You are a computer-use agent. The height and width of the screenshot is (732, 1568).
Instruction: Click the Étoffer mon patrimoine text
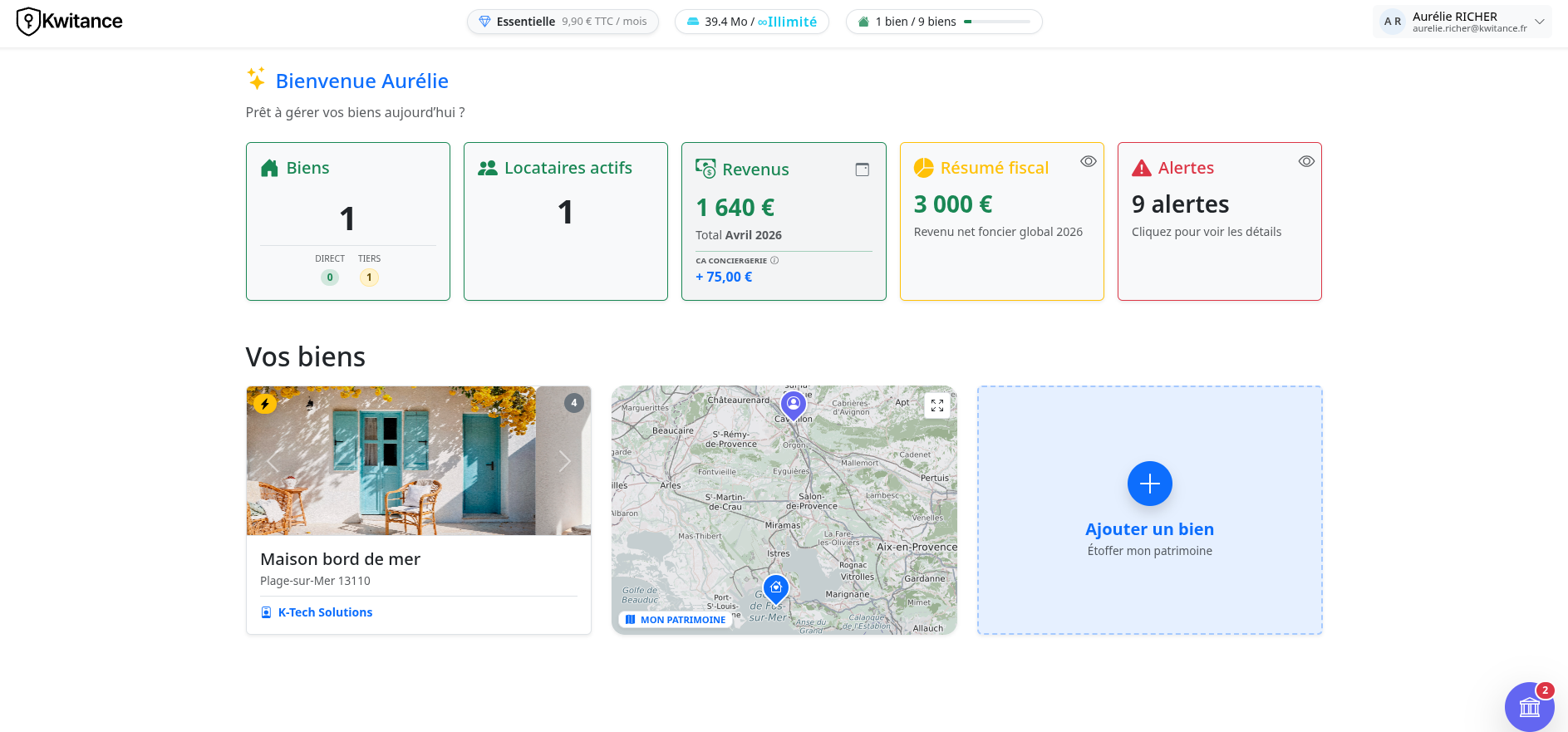tap(1150, 551)
